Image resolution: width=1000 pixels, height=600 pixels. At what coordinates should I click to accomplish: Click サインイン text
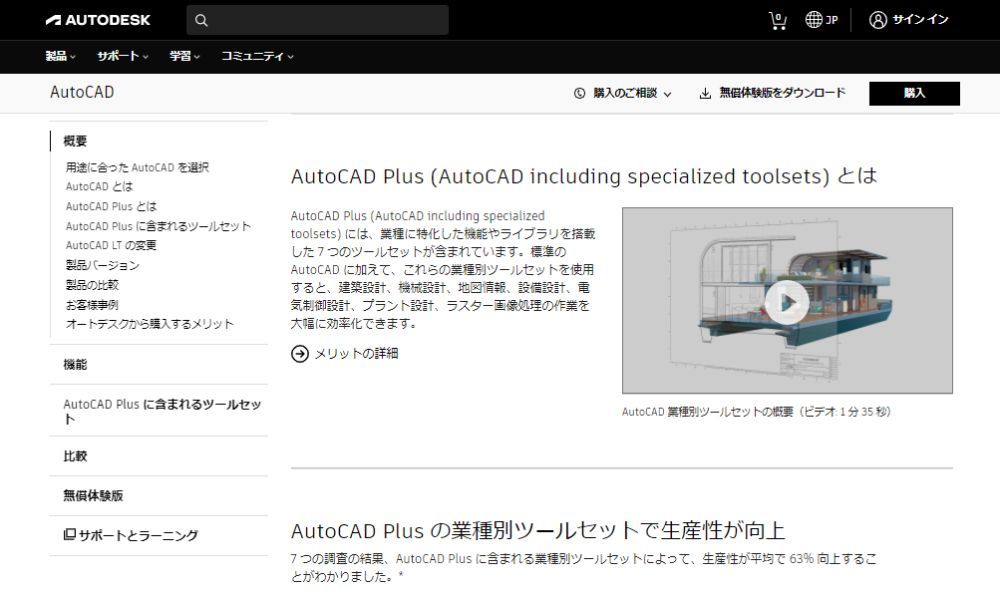tap(920, 20)
